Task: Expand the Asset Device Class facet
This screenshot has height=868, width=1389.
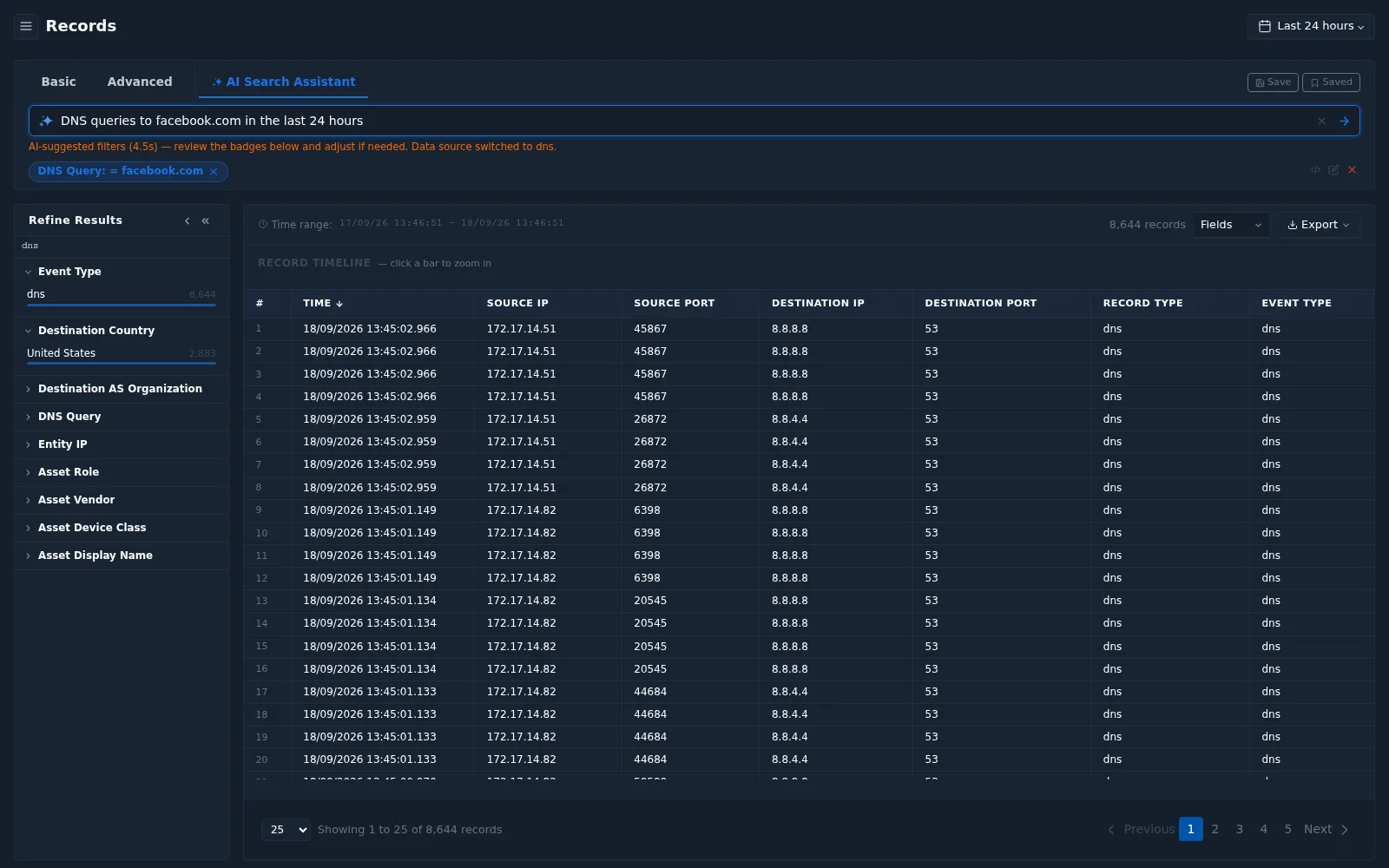Action: [x=121, y=528]
